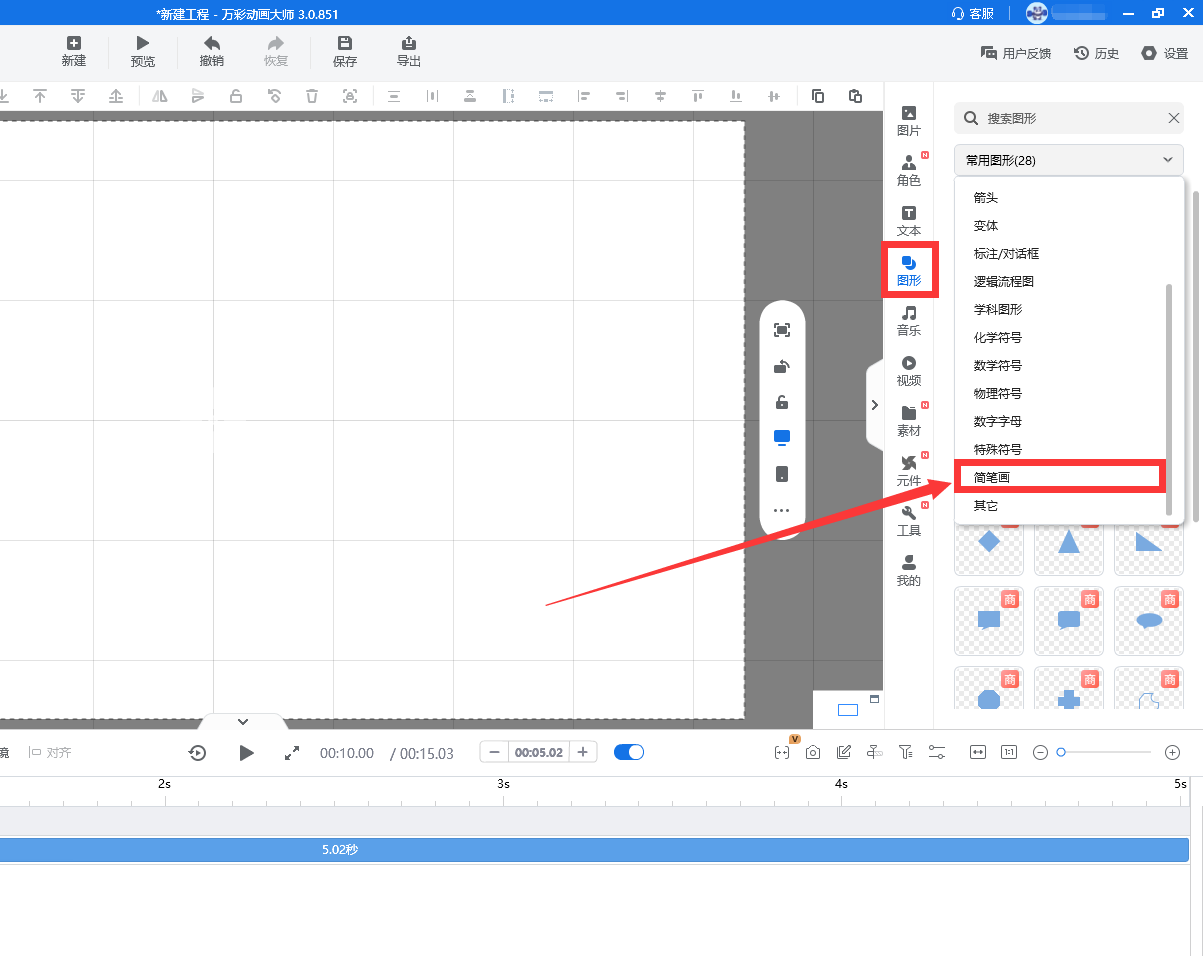
Task: Click the flip vertical icon
Action: (198, 96)
